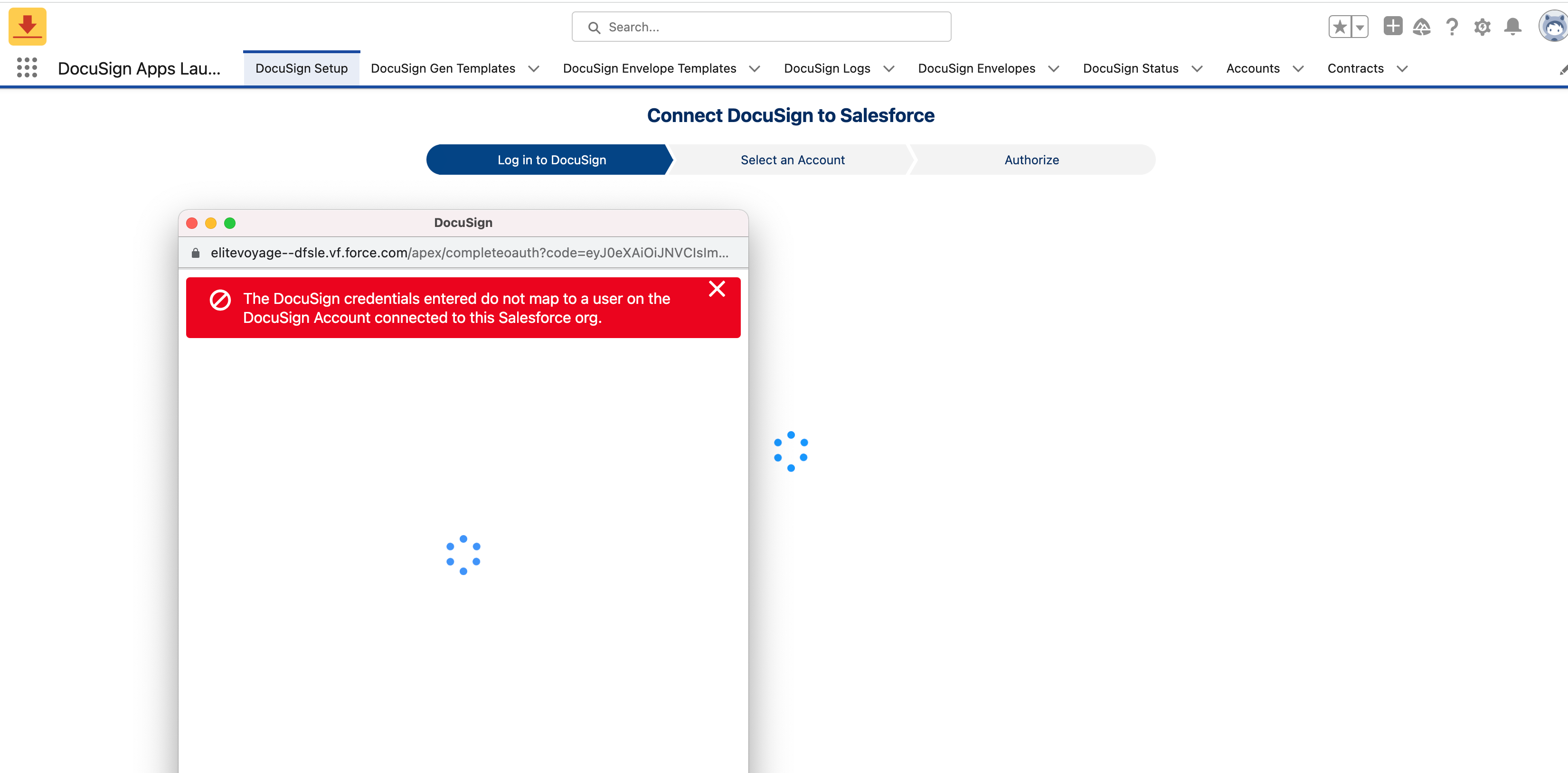The width and height of the screenshot is (1568, 773).
Task: Open the DocuSign Status tab
Action: [1130, 68]
